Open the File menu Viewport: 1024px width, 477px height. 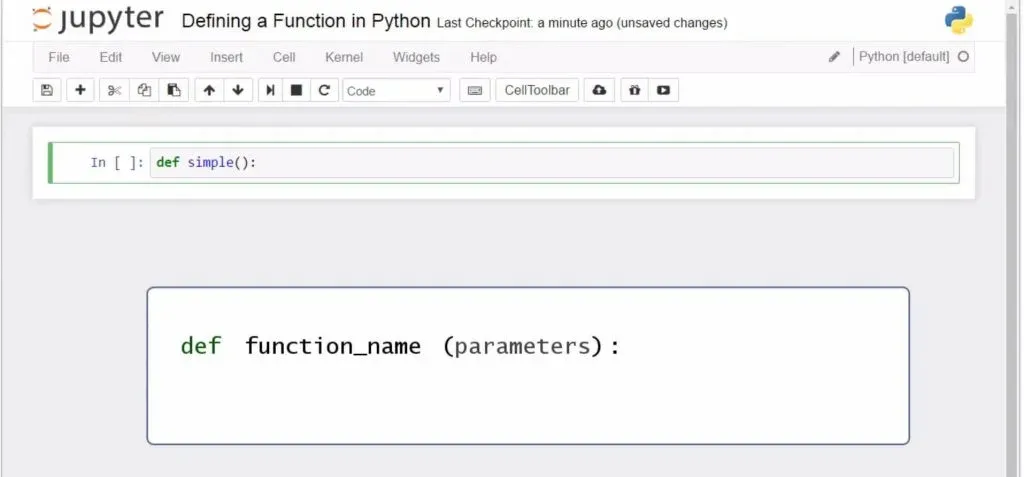(x=59, y=57)
